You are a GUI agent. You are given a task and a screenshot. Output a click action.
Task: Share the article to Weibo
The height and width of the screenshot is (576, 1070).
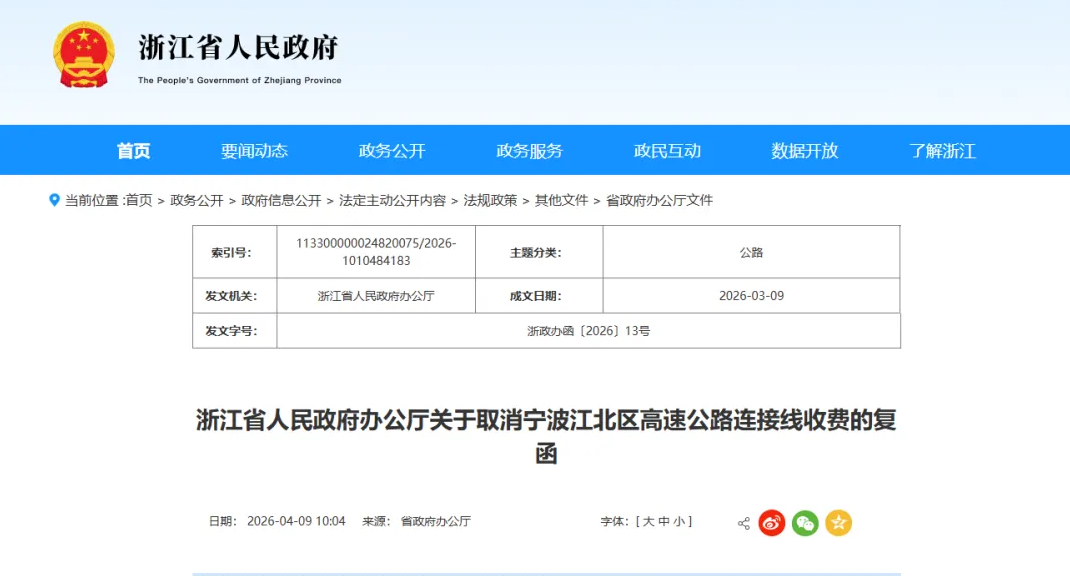coord(771,523)
